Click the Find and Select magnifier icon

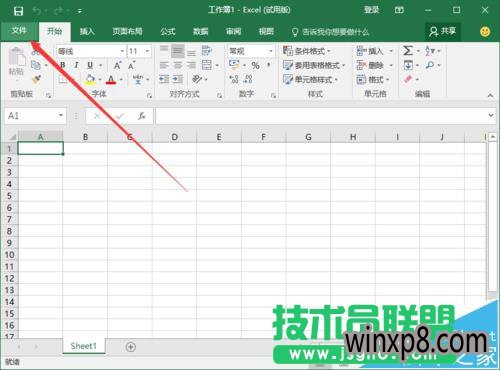pos(430,65)
